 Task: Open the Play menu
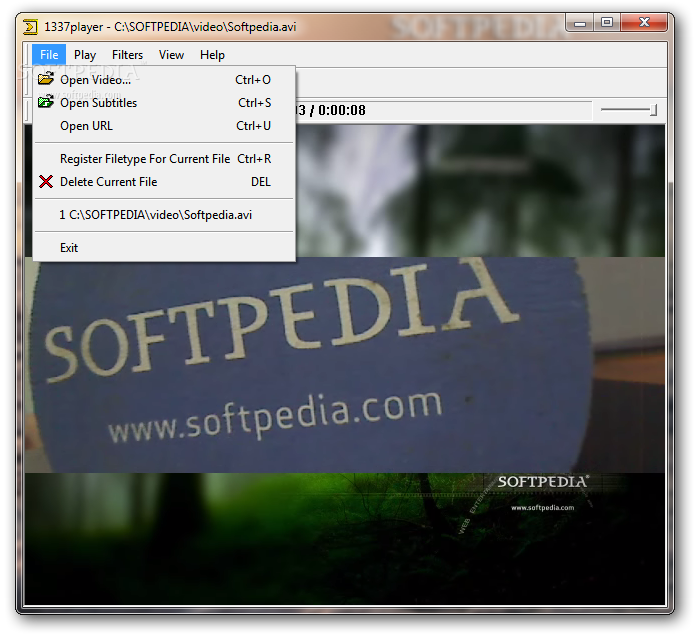coord(85,55)
